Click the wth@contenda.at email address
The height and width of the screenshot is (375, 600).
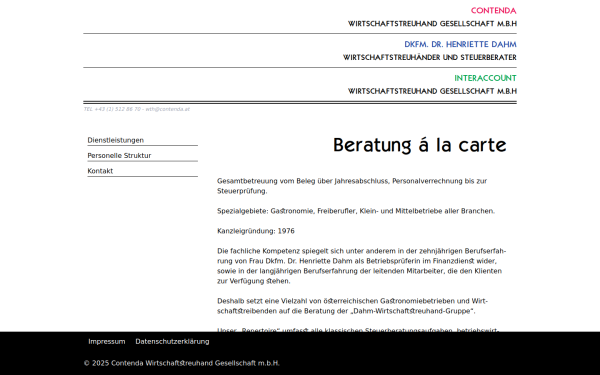click(168, 109)
